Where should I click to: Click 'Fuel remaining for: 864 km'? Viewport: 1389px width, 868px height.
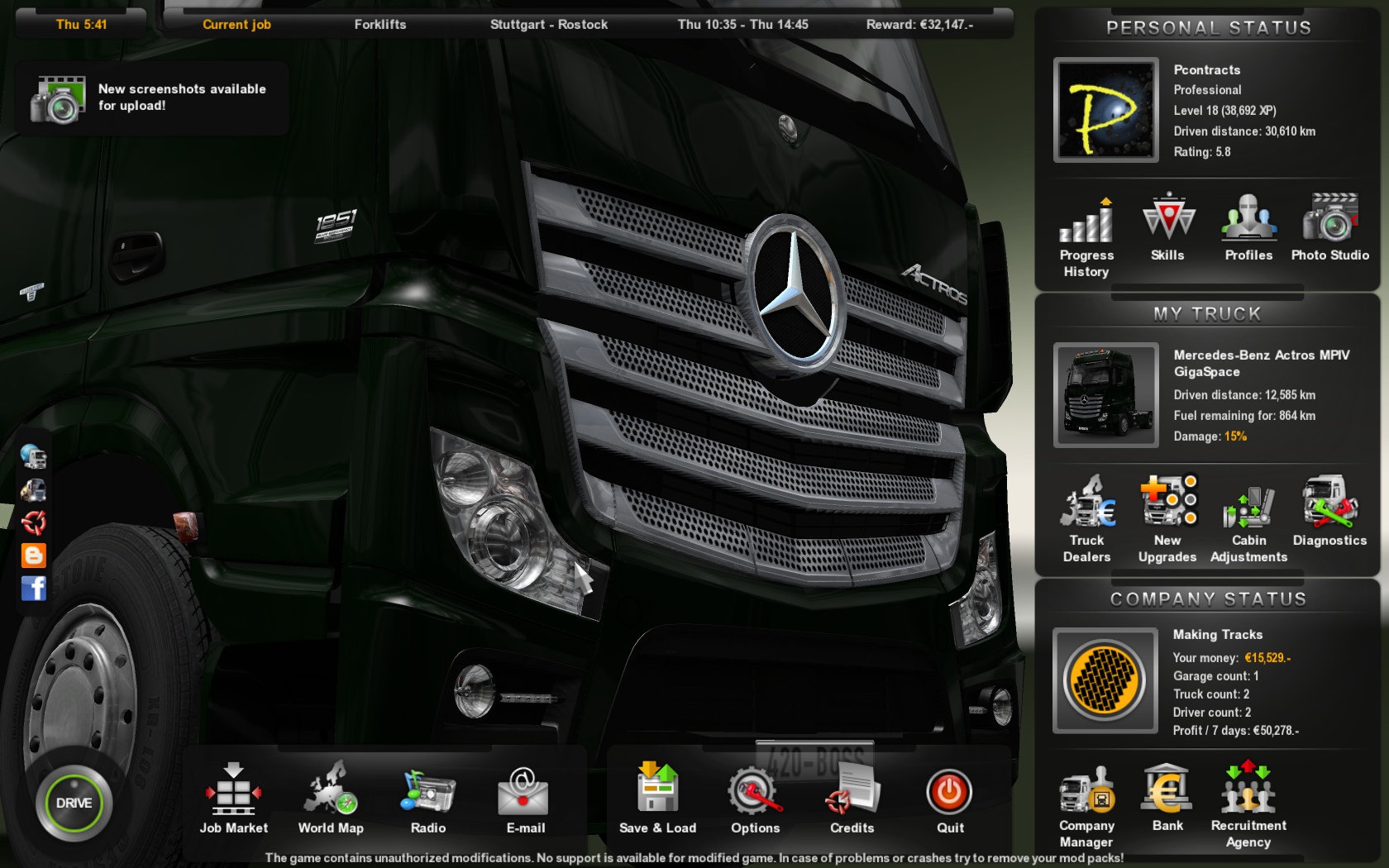(1244, 416)
